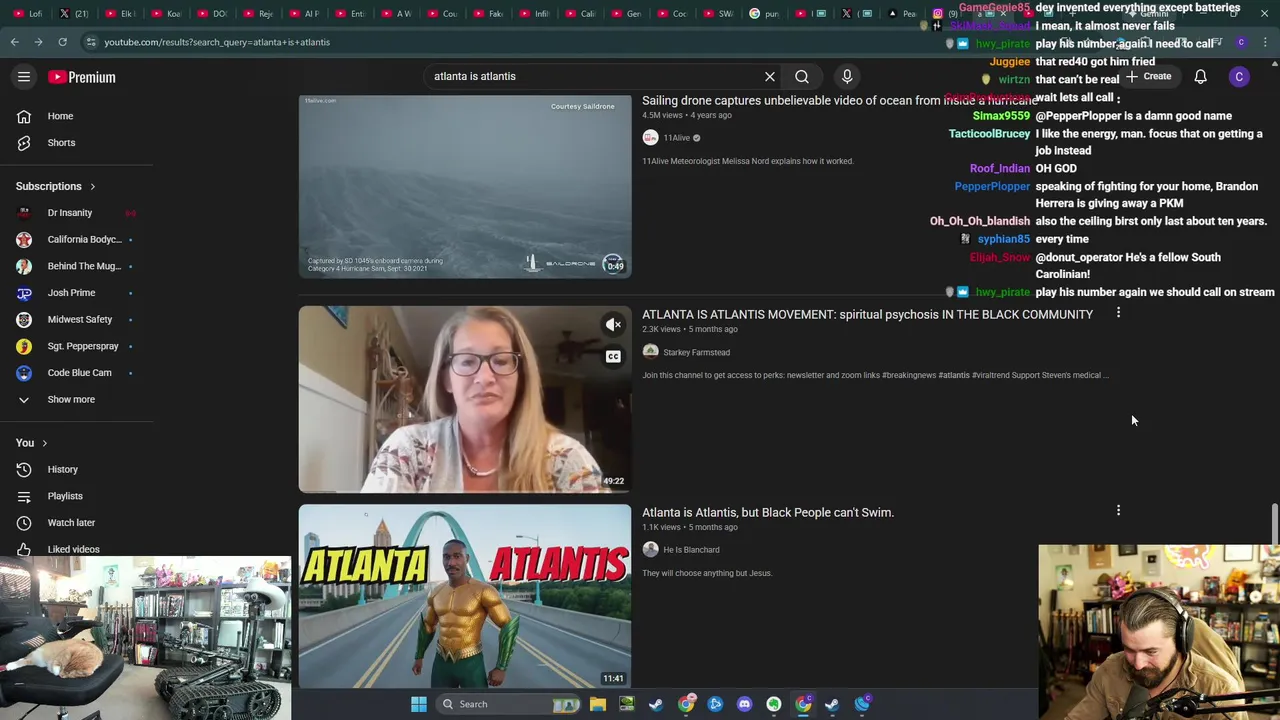
Task: Click the YouTube Premium logo
Action: pyautogui.click(x=82, y=77)
